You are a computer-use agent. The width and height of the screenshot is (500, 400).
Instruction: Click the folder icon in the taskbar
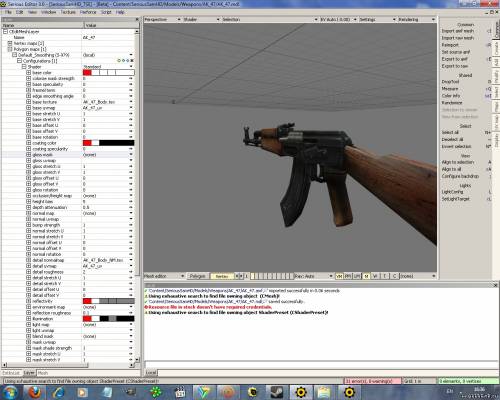click(x=324, y=392)
